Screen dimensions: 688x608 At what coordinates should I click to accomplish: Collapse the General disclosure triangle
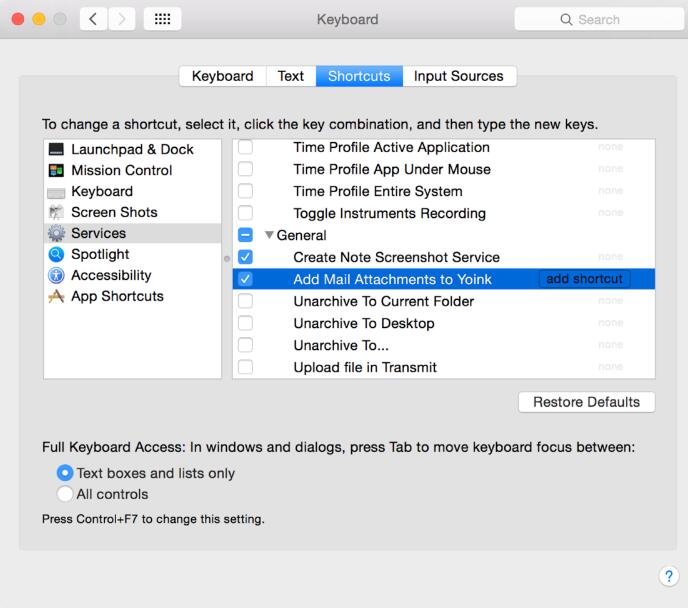tap(269, 235)
